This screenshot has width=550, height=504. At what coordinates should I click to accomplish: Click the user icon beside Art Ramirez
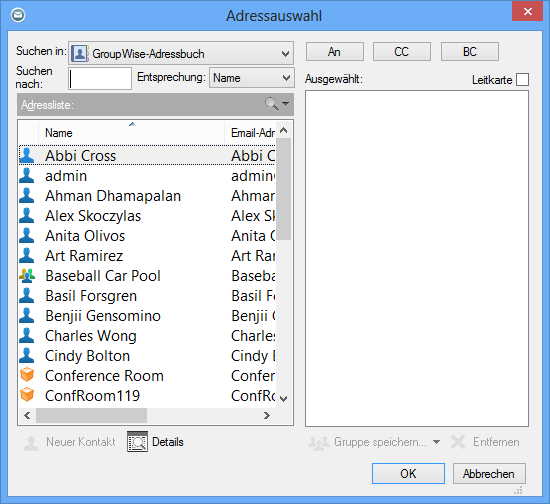click(x=27, y=255)
